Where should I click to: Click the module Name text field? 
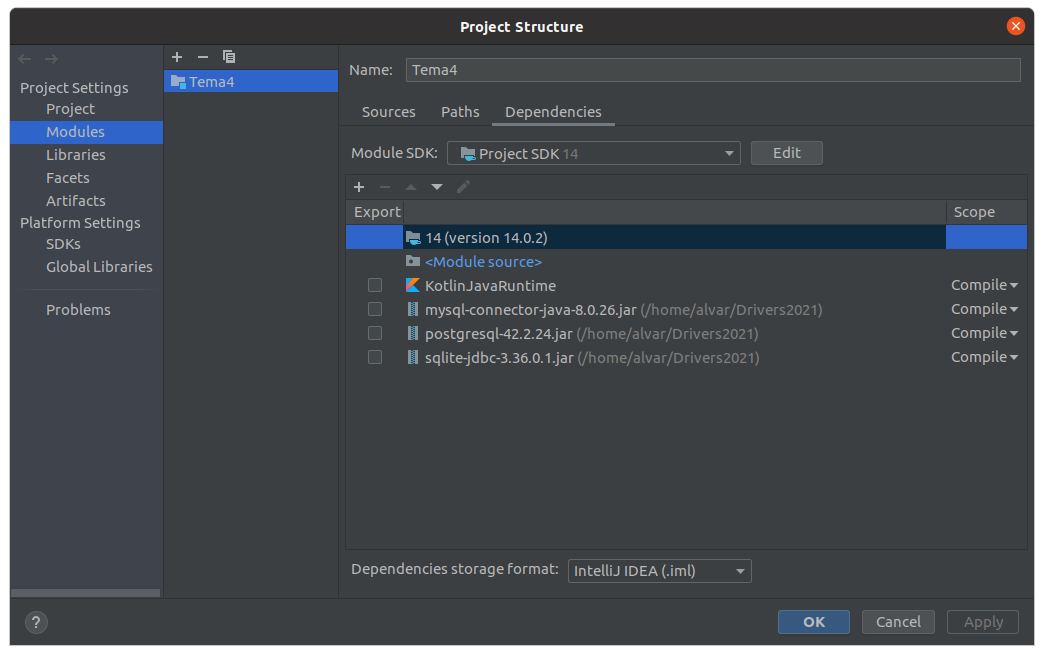pyautogui.click(x=713, y=70)
